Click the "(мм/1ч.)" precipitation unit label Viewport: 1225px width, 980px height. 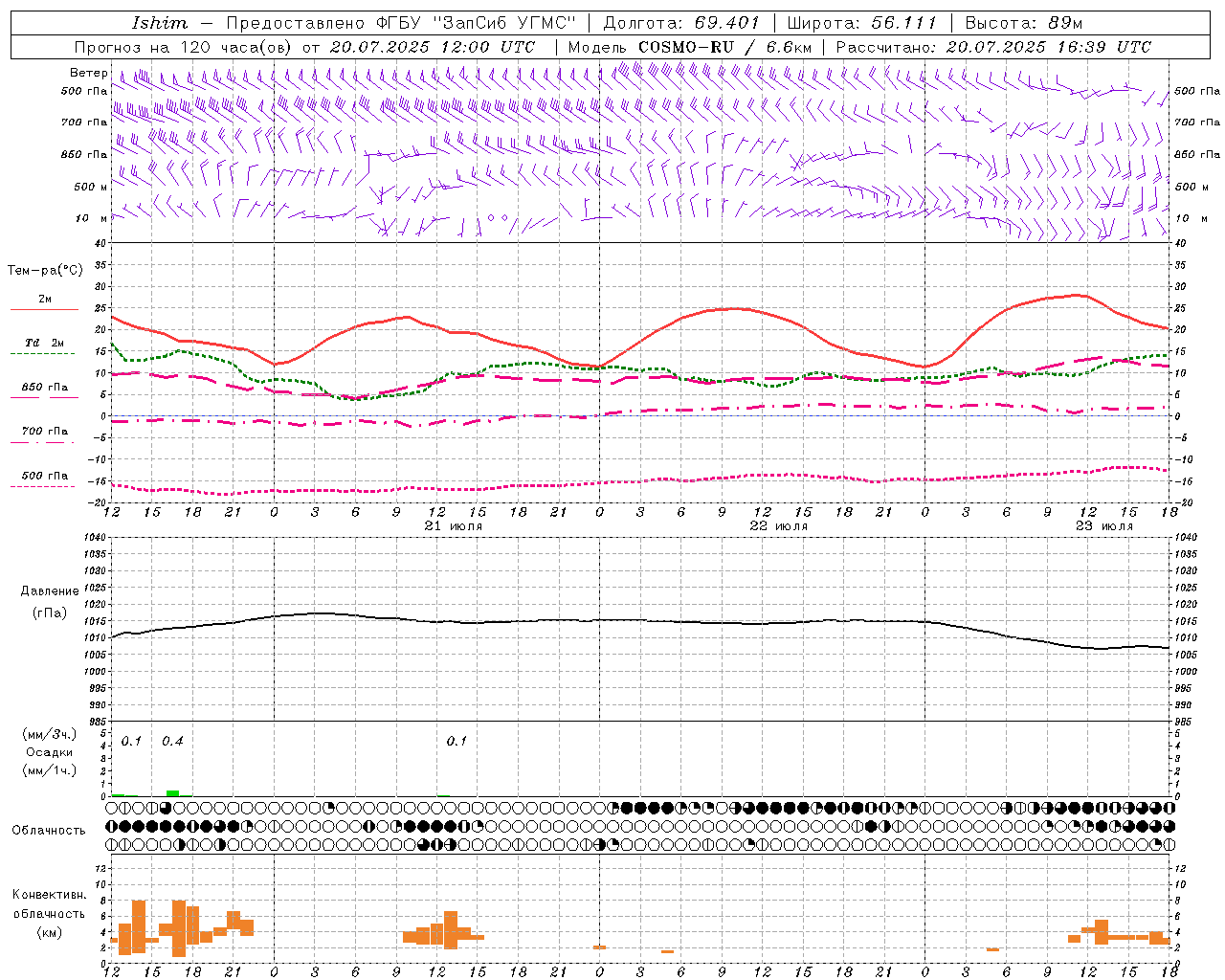pos(50,770)
